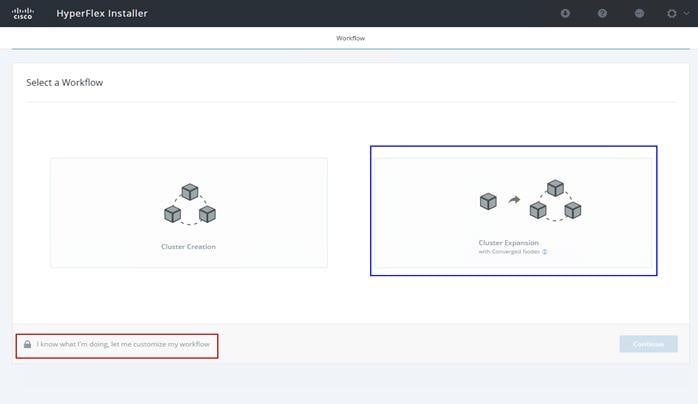Click the Cisco logo
The height and width of the screenshot is (404, 698).
point(23,13)
